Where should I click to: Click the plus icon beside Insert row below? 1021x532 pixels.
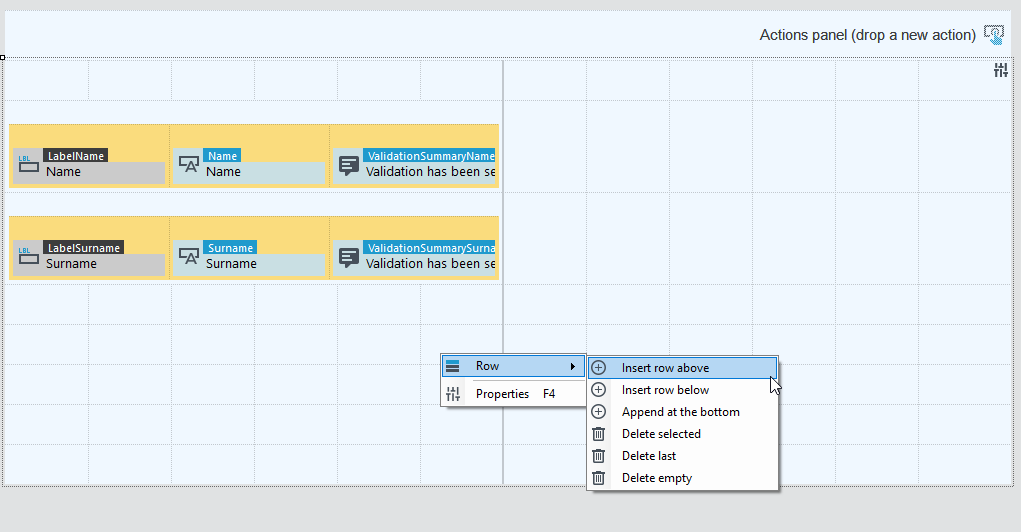[x=598, y=390]
